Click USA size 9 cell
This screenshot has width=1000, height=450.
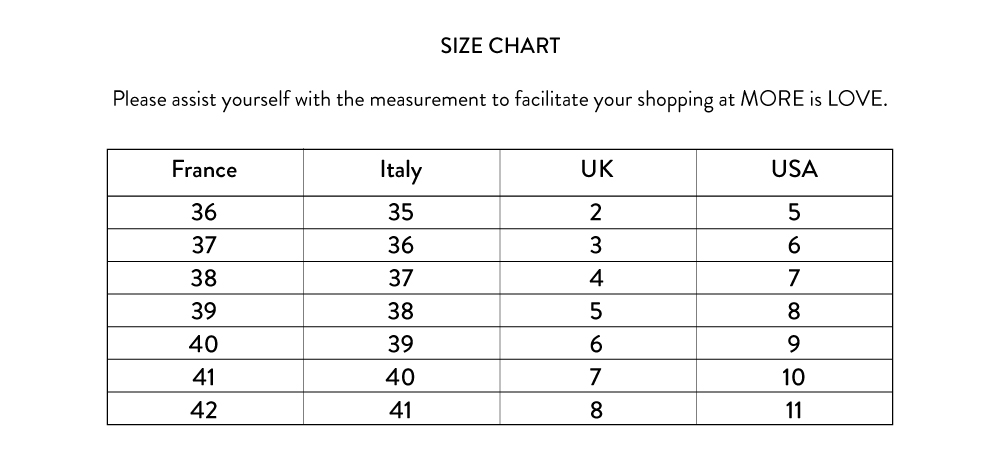click(794, 344)
